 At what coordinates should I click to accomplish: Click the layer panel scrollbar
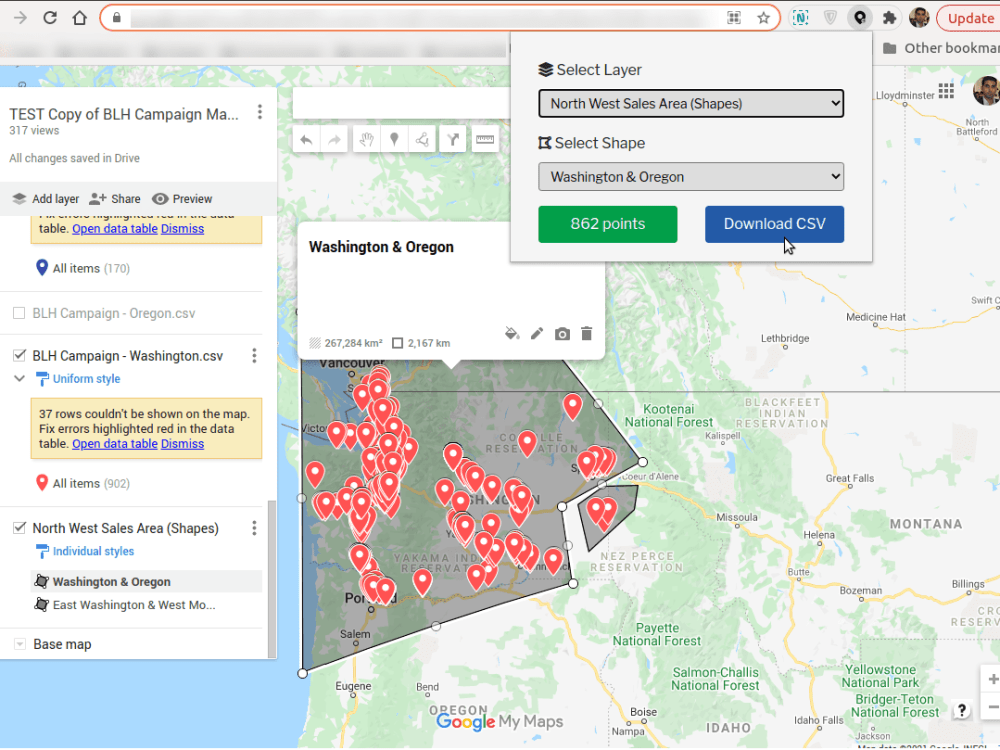point(272,578)
